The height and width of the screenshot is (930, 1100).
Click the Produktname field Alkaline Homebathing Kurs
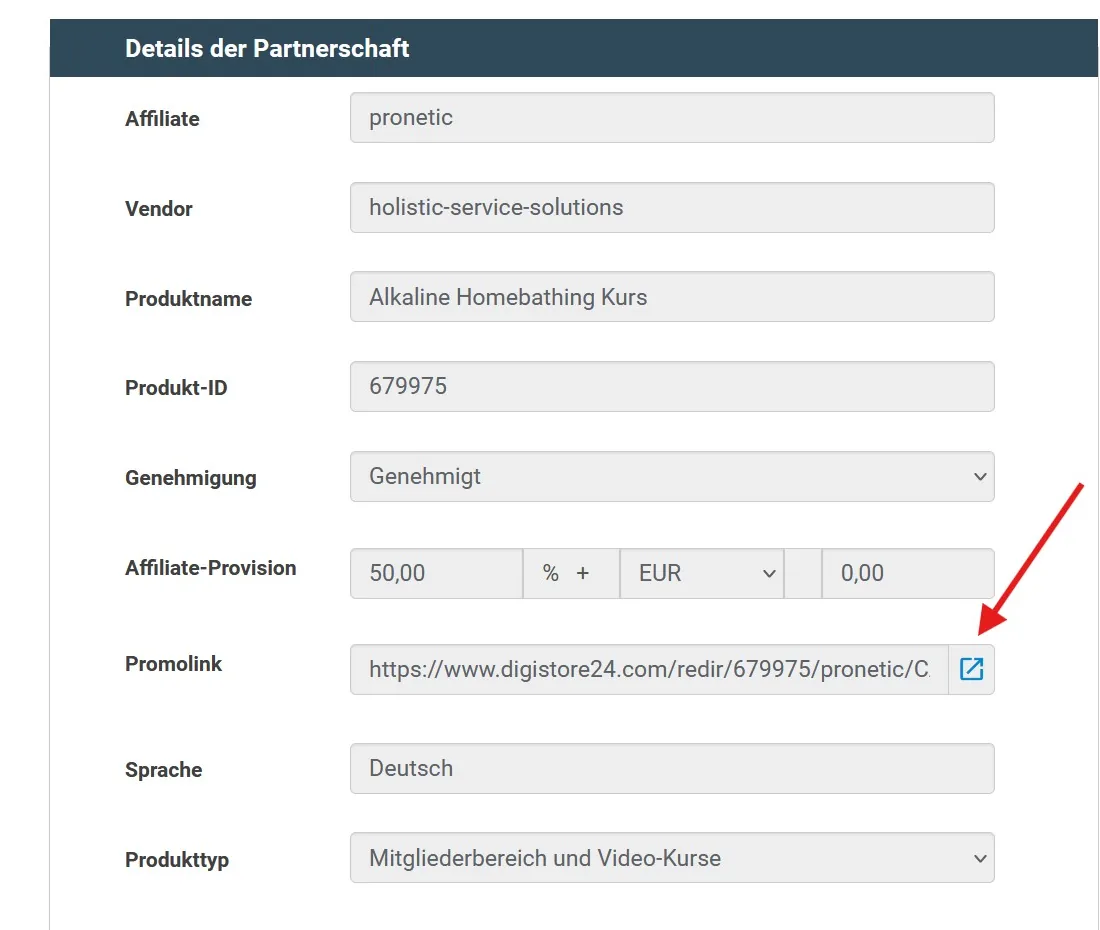coord(672,297)
